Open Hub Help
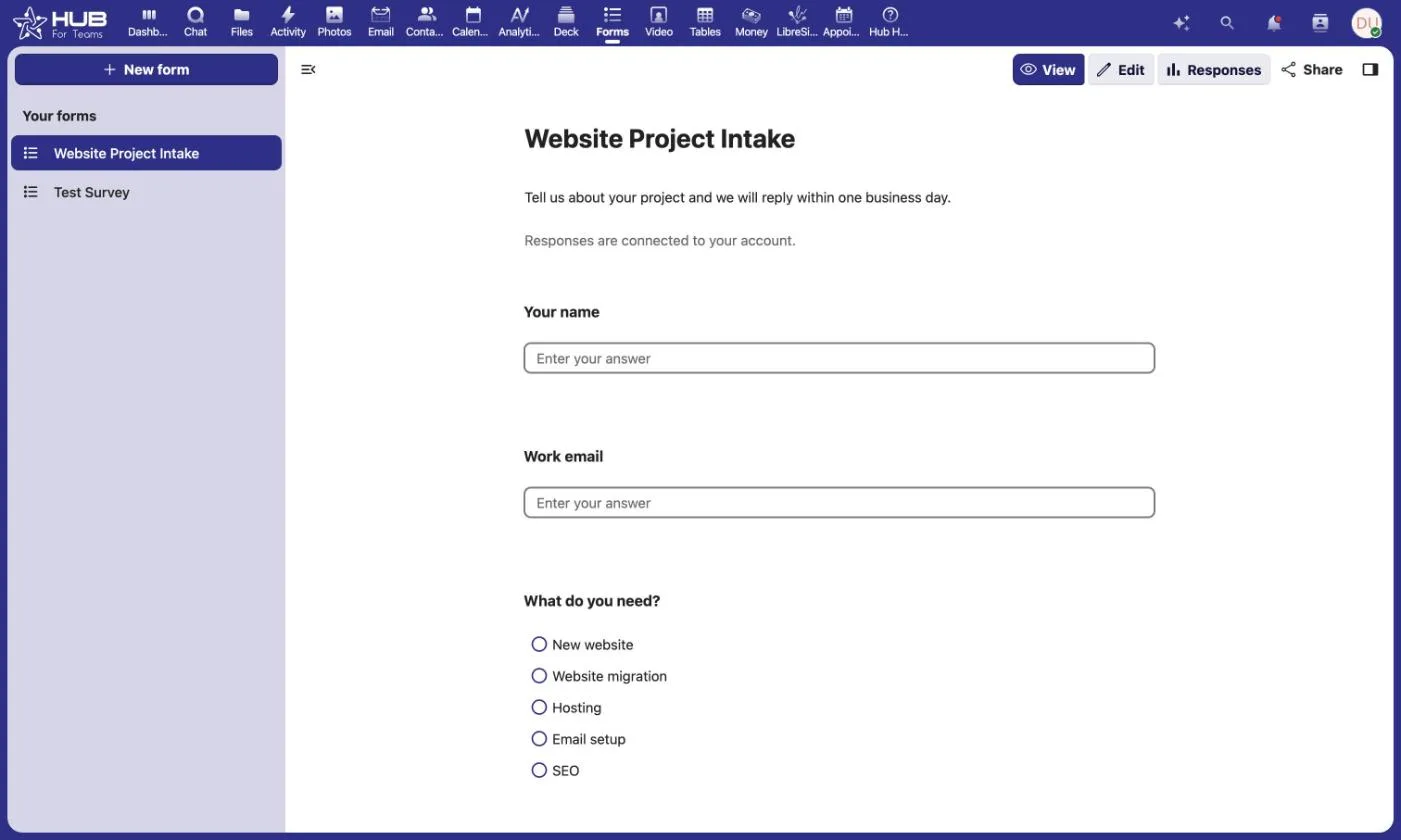The height and width of the screenshot is (840, 1401). tap(889, 22)
